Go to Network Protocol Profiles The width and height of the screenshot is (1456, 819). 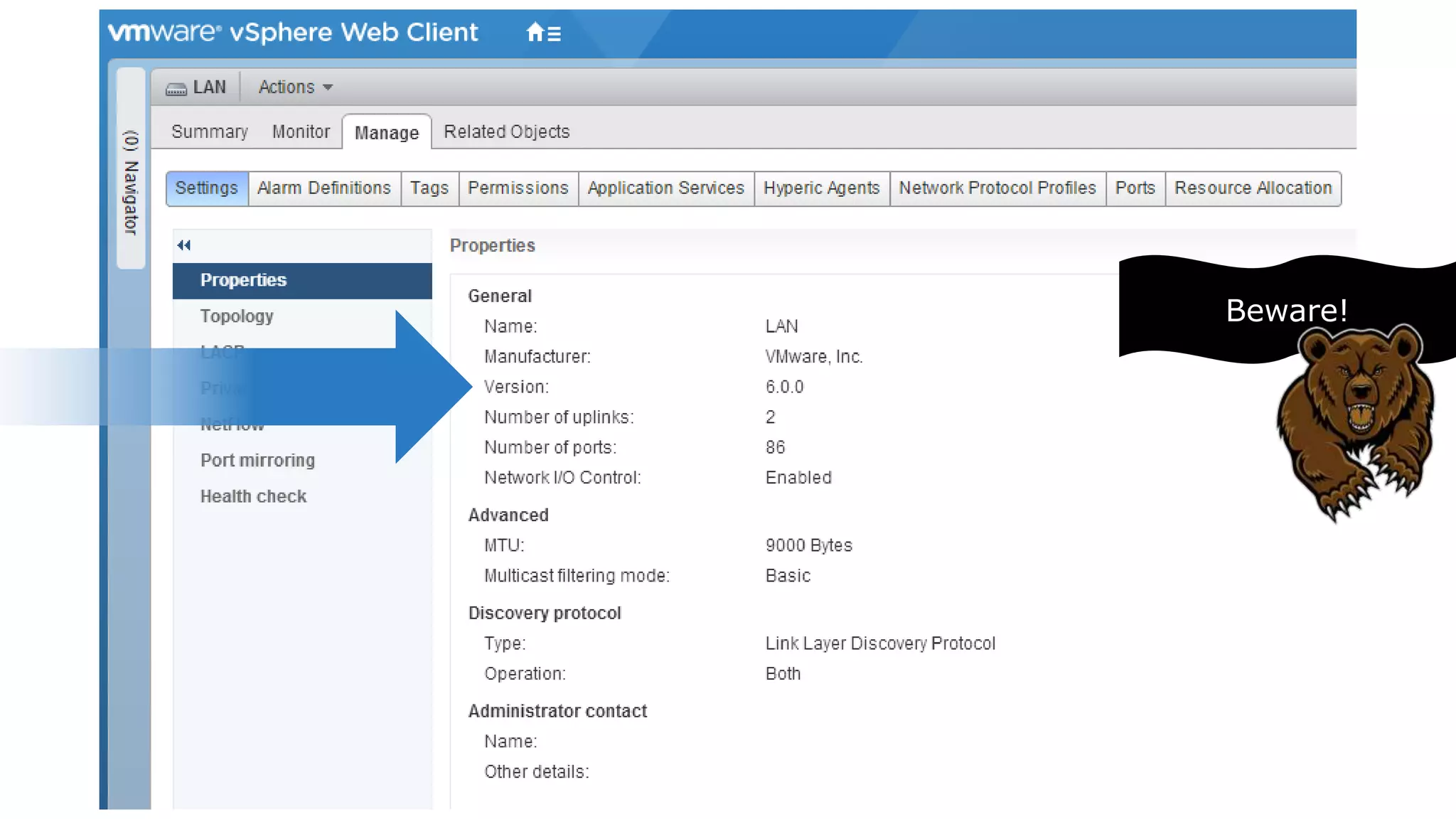[x=997, y=188]
